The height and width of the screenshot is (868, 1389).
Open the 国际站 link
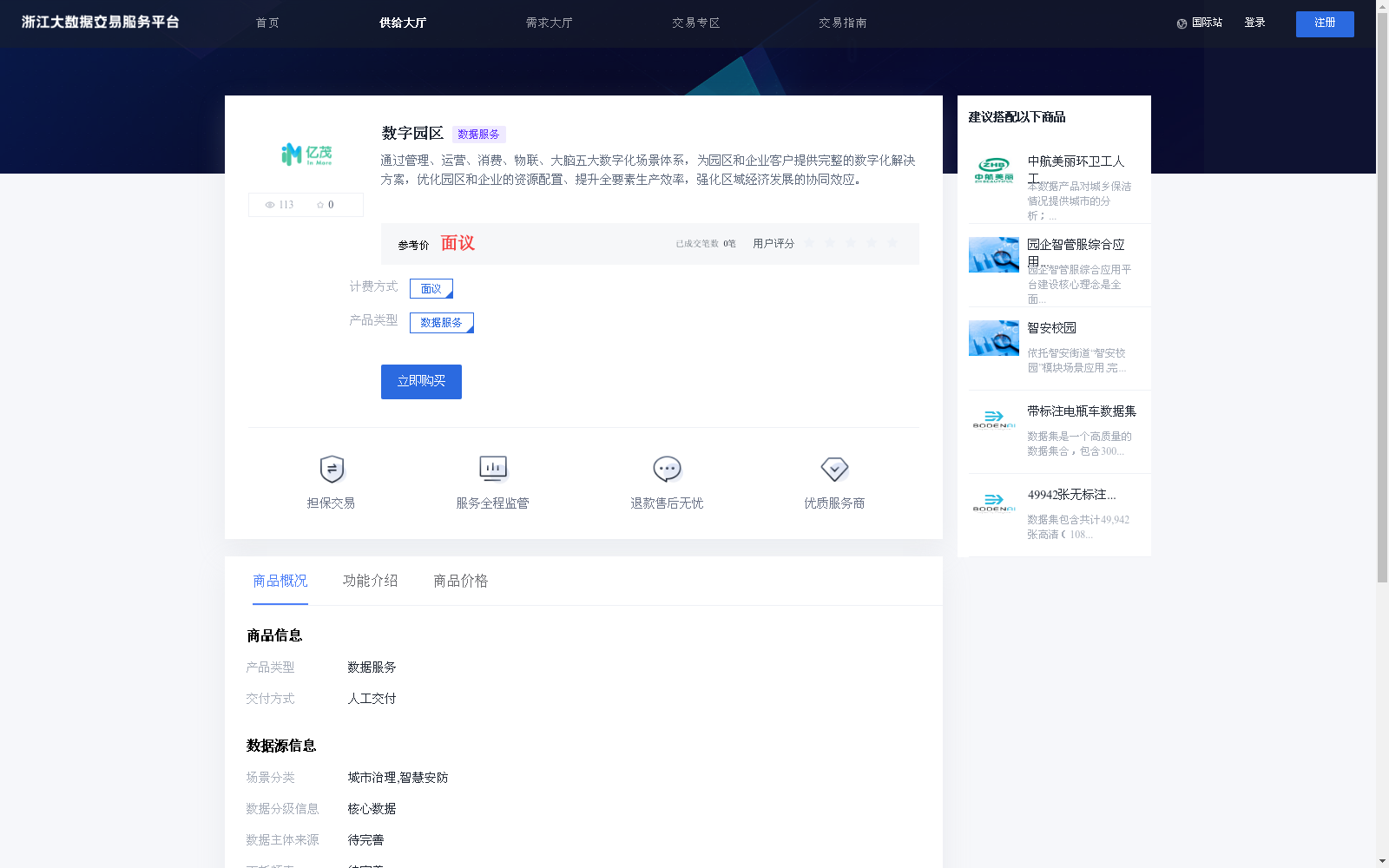pyautogui.click(x=1207, y=23)
